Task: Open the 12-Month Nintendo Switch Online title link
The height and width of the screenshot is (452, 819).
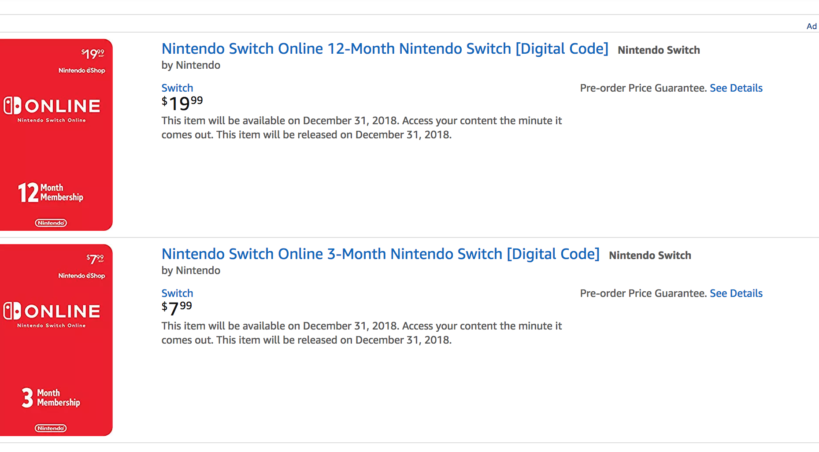Action: [x=384, y=49]
